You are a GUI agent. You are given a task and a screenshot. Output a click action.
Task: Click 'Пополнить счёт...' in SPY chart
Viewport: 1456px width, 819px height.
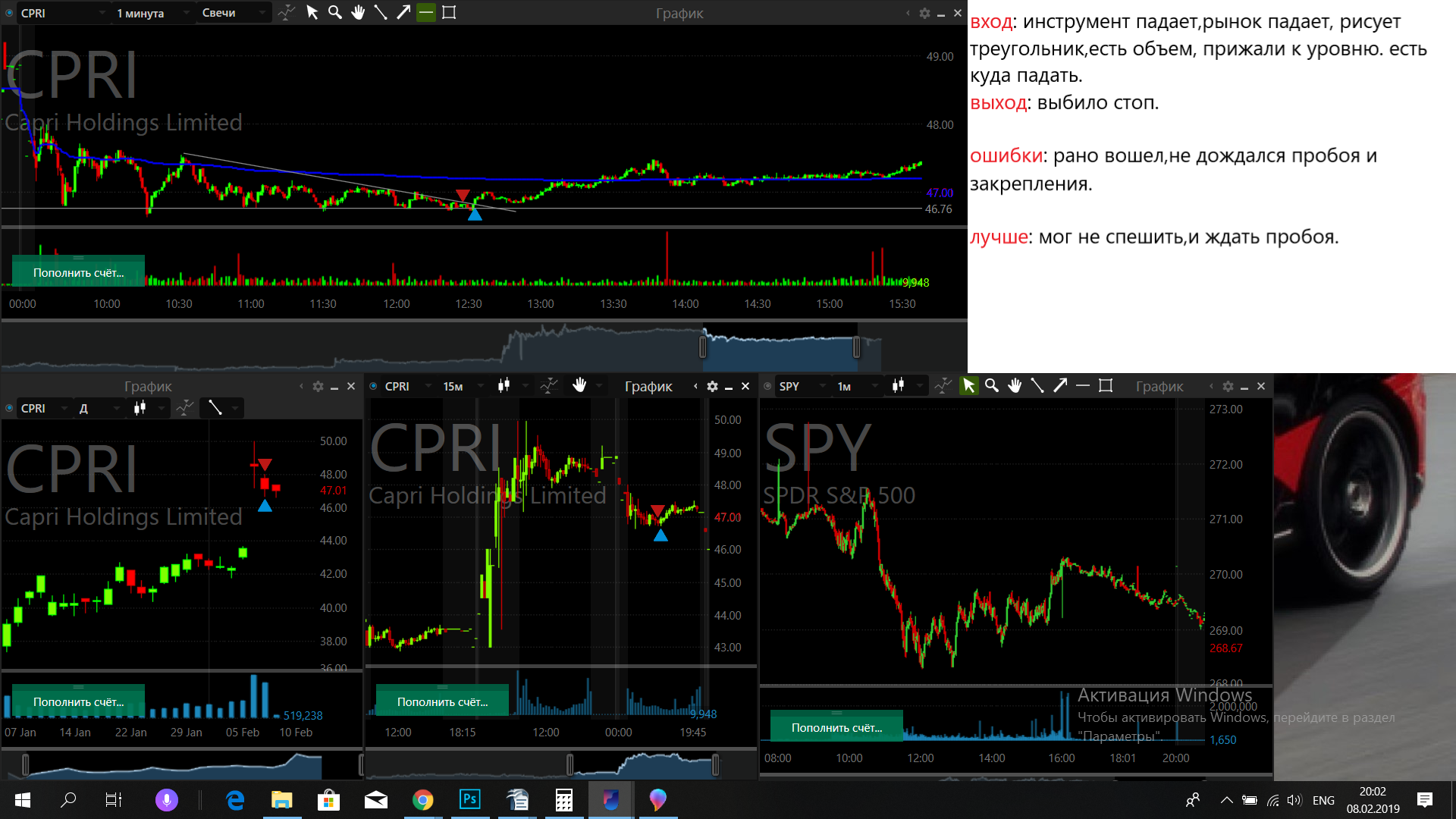(836, 727)
